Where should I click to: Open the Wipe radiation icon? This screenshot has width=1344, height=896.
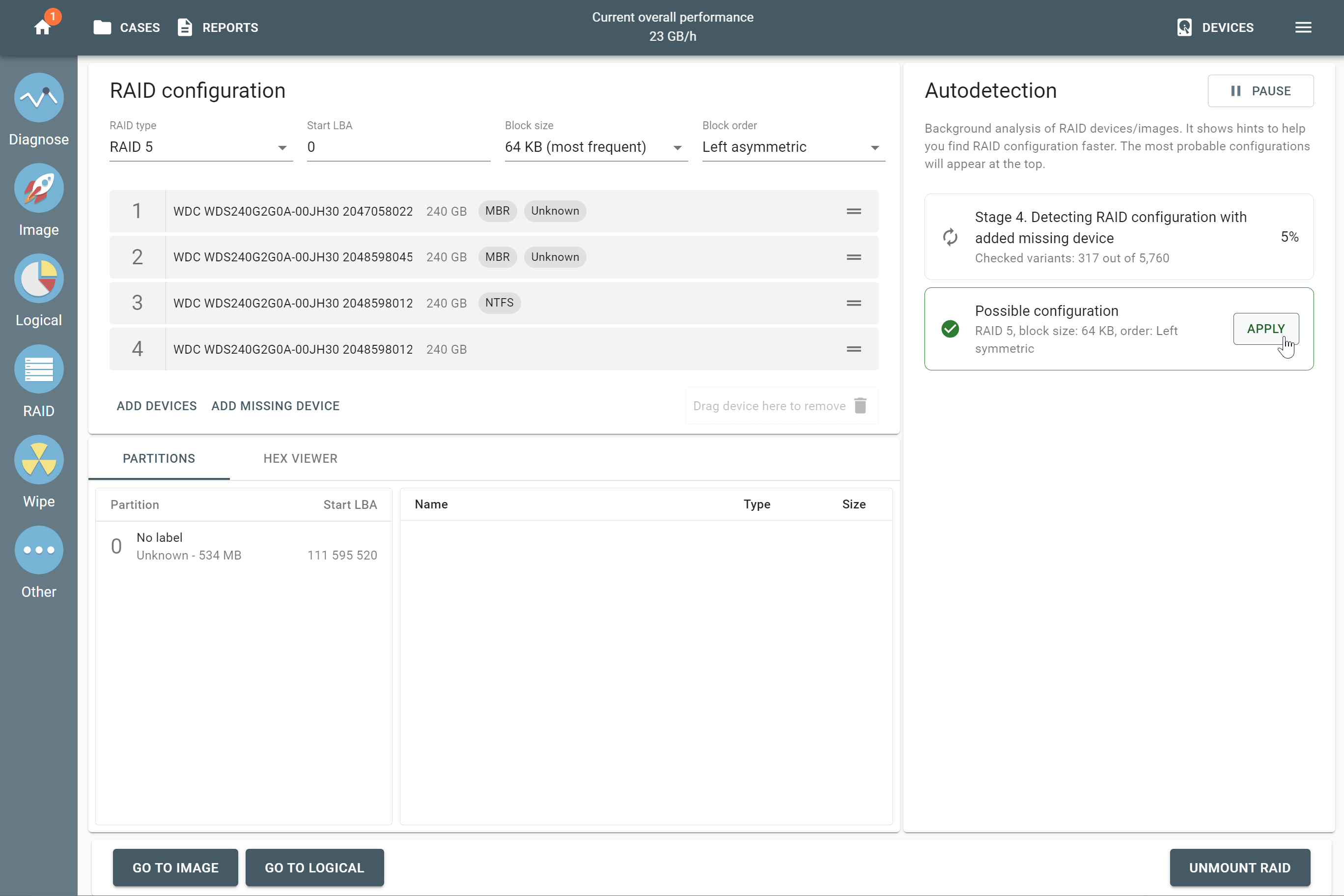pos(39,459)
